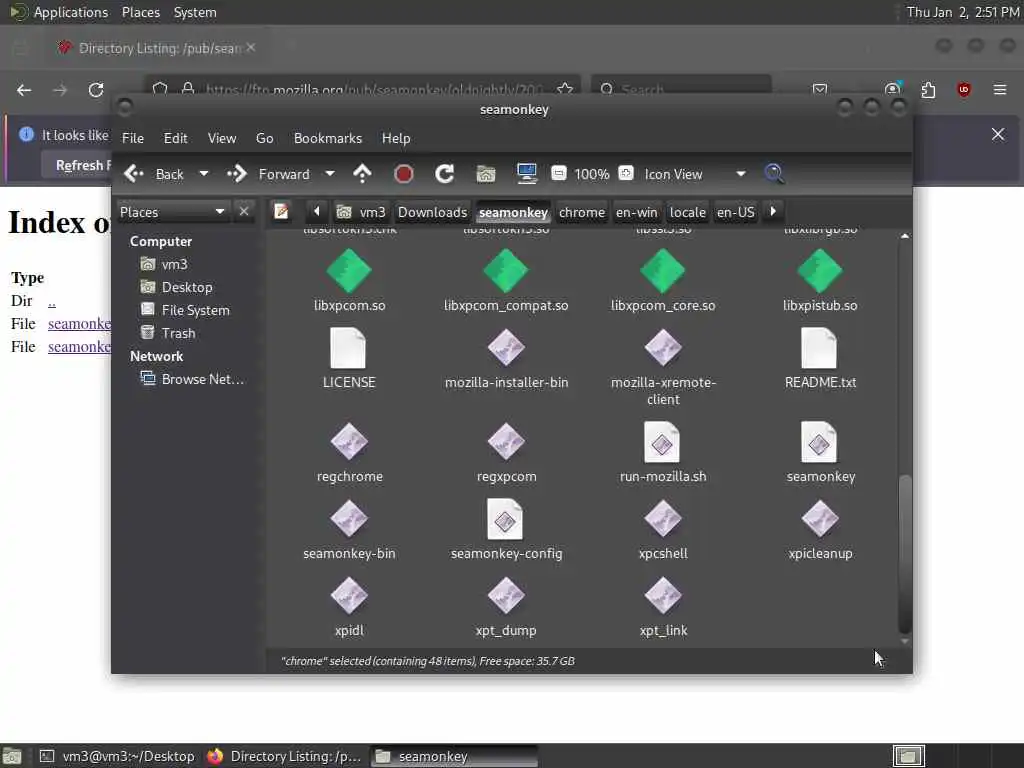This screenshot has width=1024, height=768.
Task: Stop loading with the red stop icon
Action: (404, 174)
